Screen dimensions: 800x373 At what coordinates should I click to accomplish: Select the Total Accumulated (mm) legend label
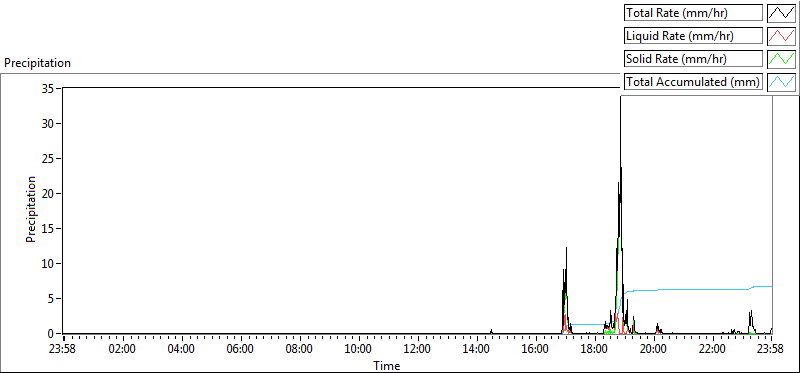click(x=693, y=82)
